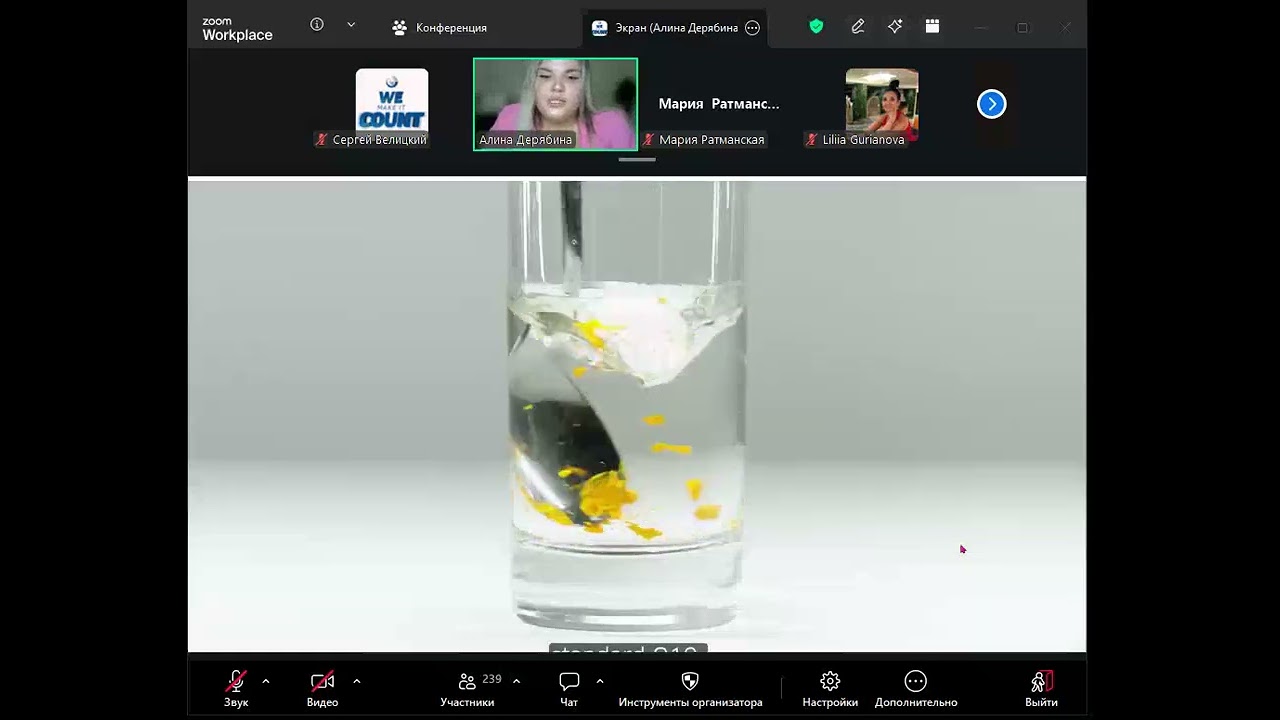Expand video options arrow next to Видео
Image resolution: width=1280 pixels, height=720 pixels.
pos(357,681)
